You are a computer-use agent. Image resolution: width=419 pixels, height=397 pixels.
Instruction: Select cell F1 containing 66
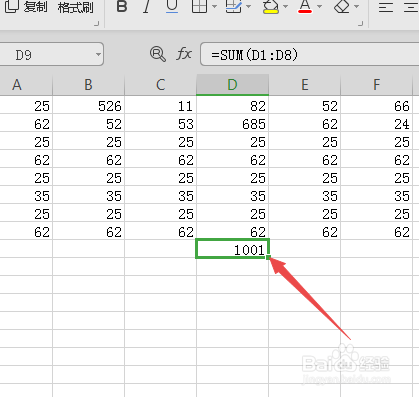376,105
